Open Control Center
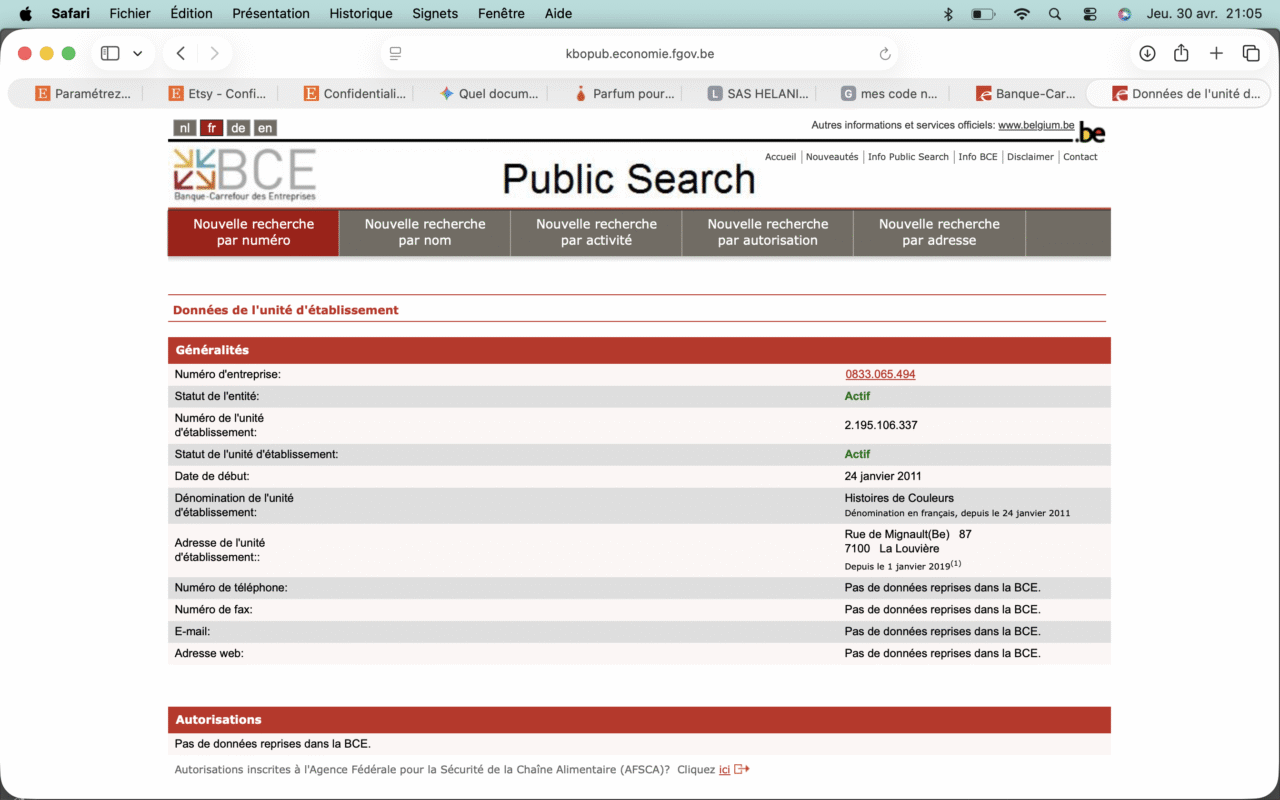Viewport: 1280px width, 800px height. (x=1090, y=14)
